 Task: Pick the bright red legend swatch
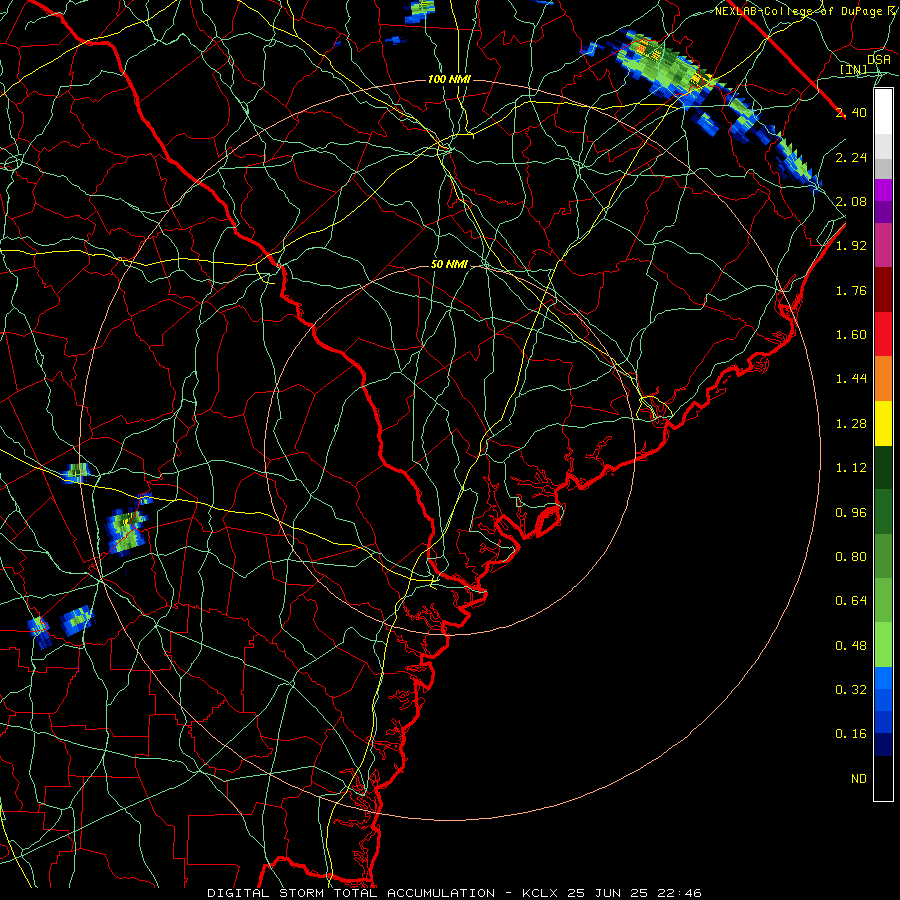coord(883,334)
